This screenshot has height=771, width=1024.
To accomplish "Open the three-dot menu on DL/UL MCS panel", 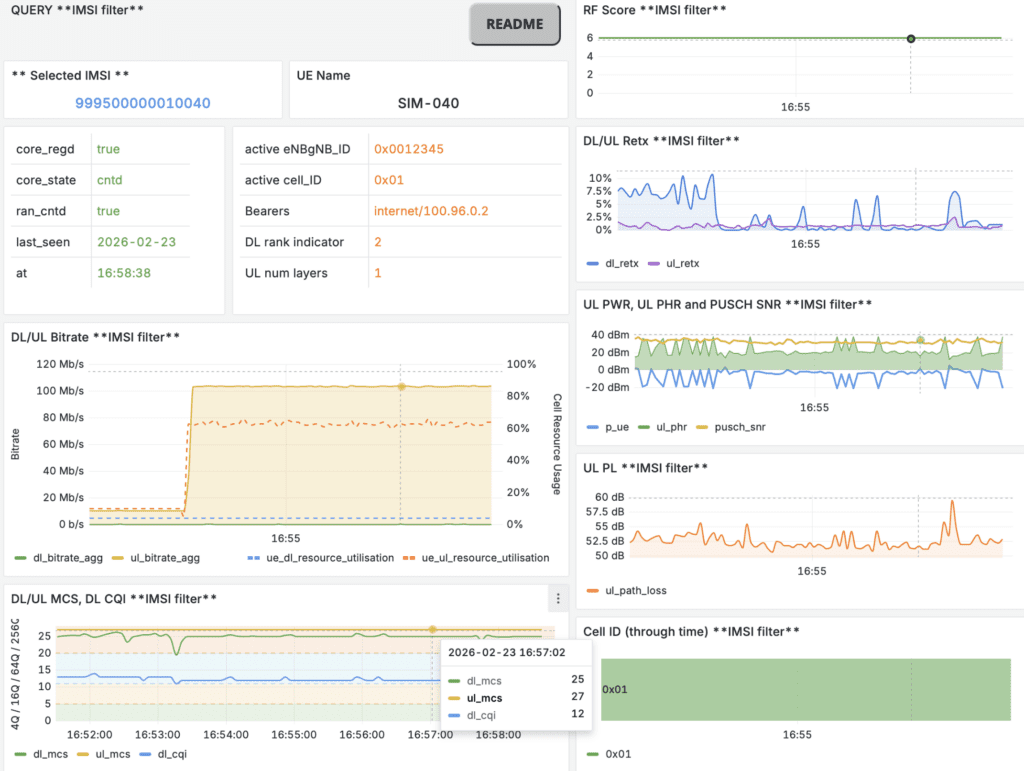I will coord(558,599).
